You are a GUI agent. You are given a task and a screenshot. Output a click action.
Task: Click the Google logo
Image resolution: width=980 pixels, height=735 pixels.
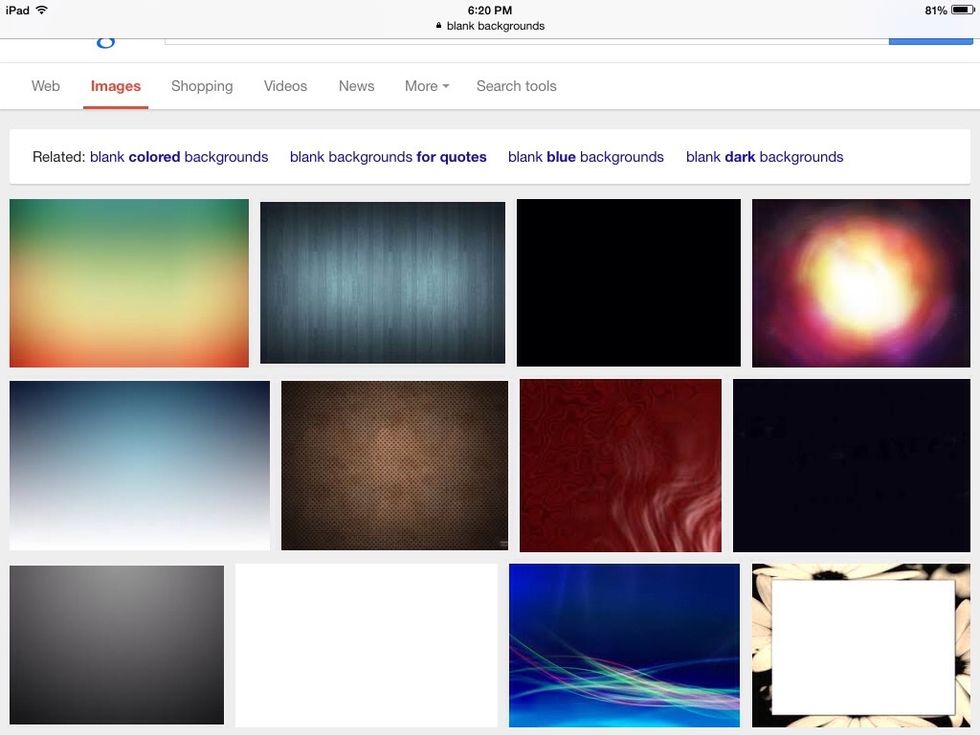pos(105,40)
